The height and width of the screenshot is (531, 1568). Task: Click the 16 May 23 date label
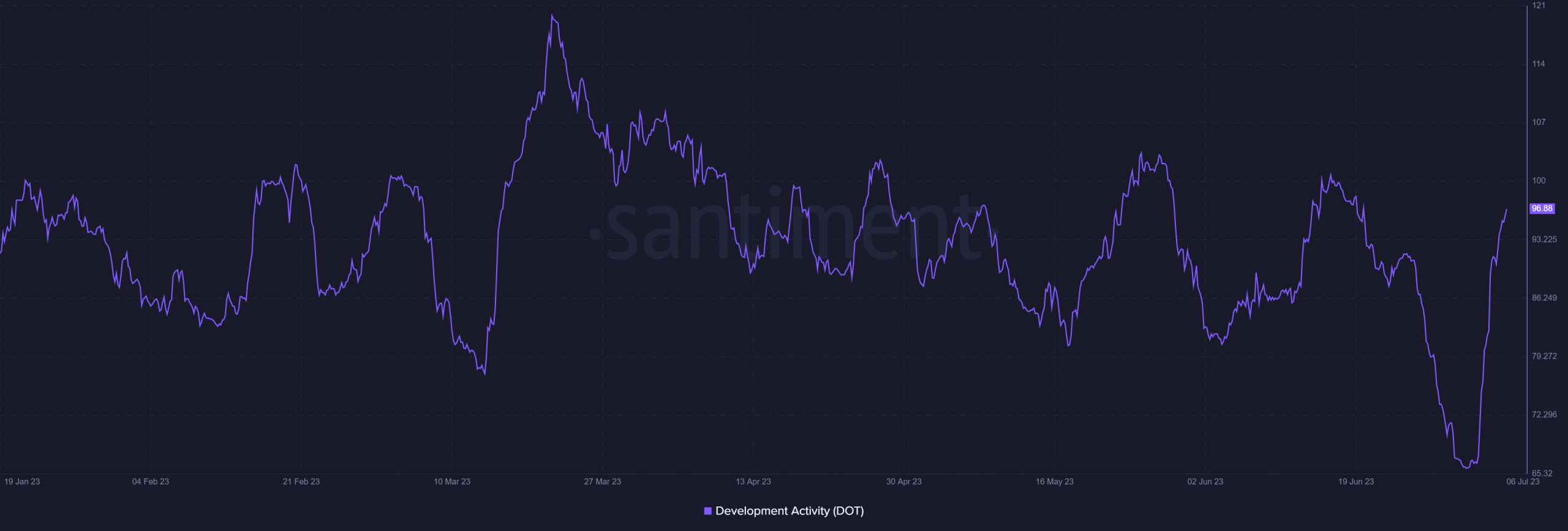[1055, 481]
